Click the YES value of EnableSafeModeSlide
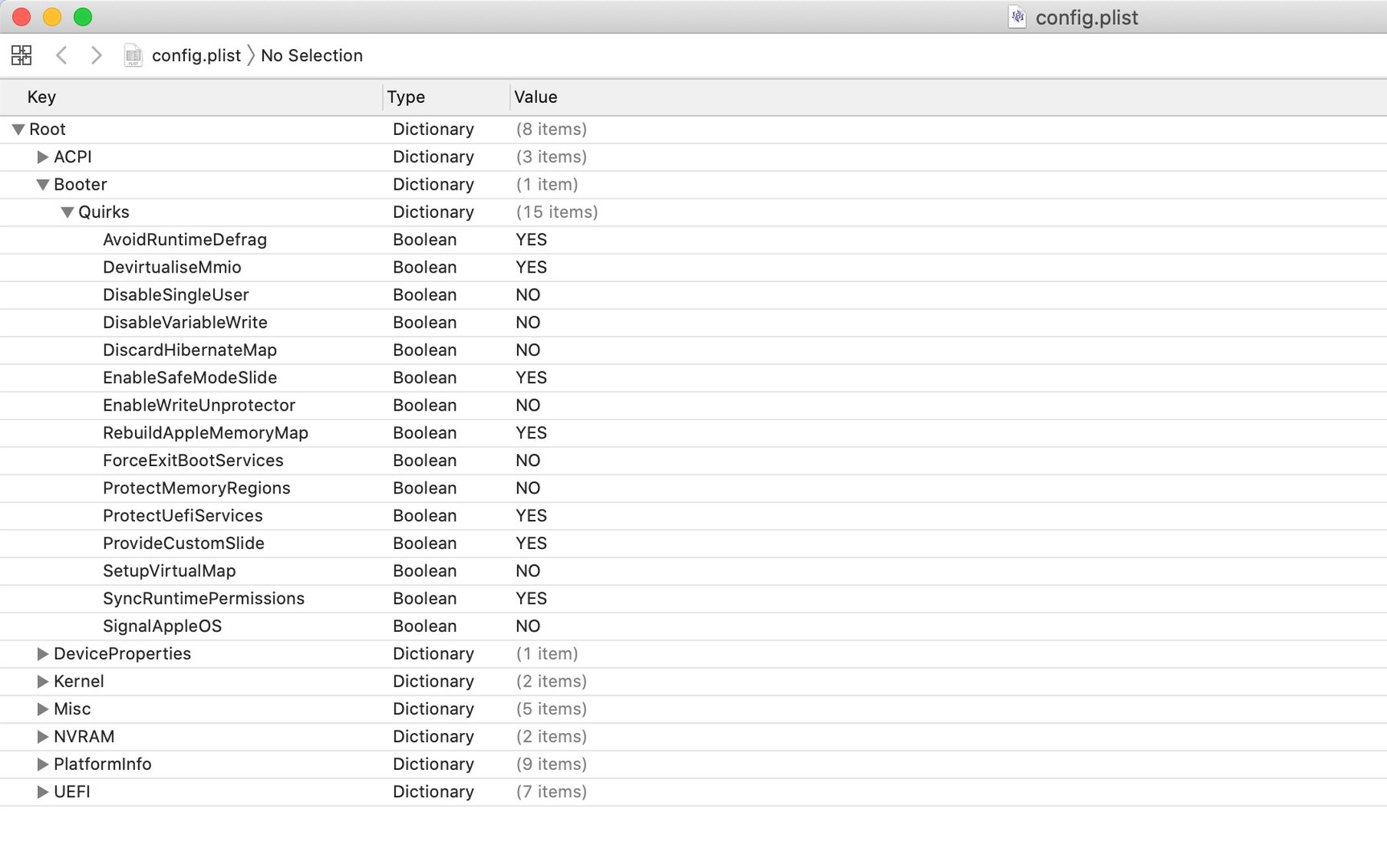Screen dimensions: 1387x868 point(531,378)
